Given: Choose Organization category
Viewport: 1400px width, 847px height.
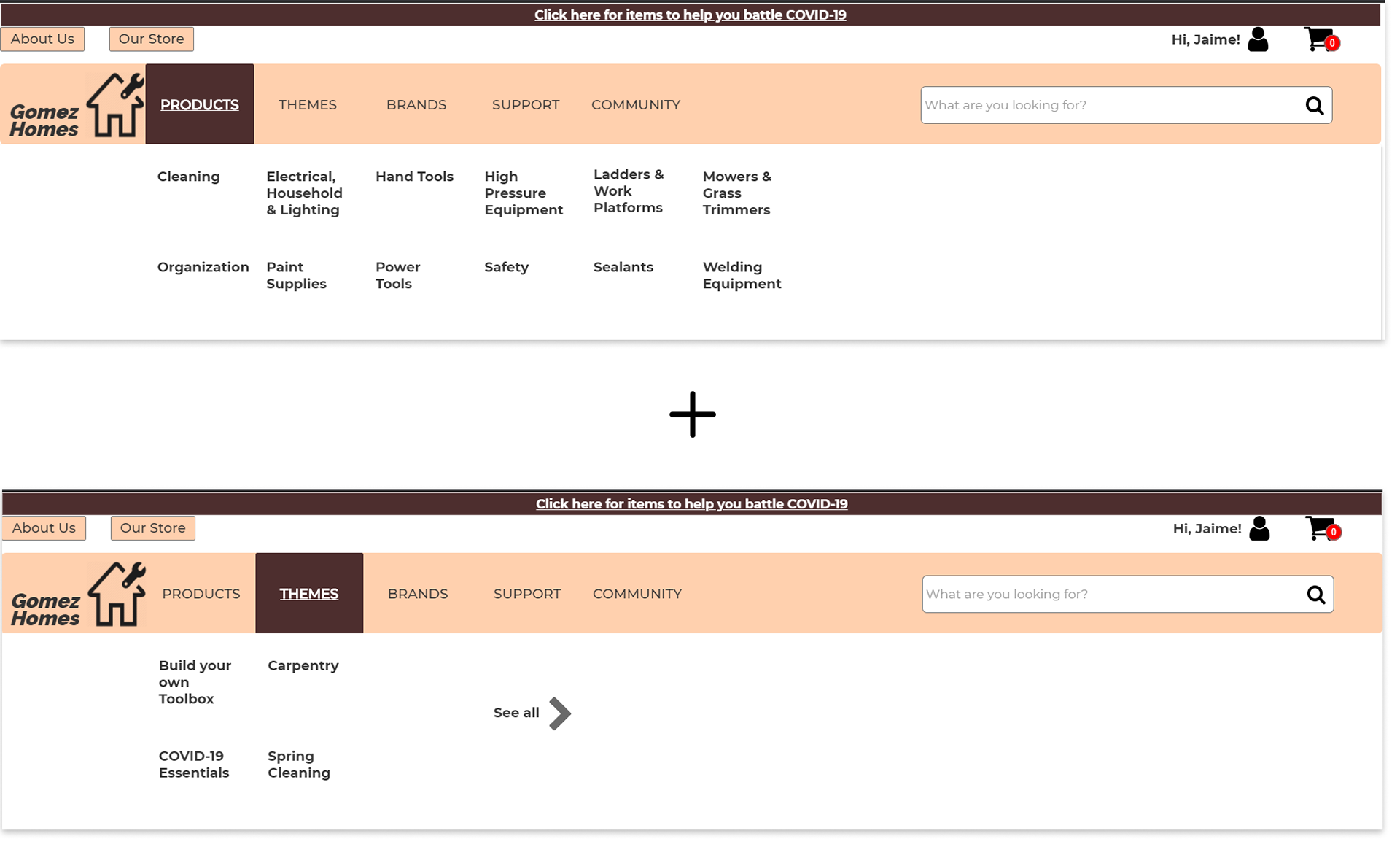Looking at the screenshot, I should 203,267.
